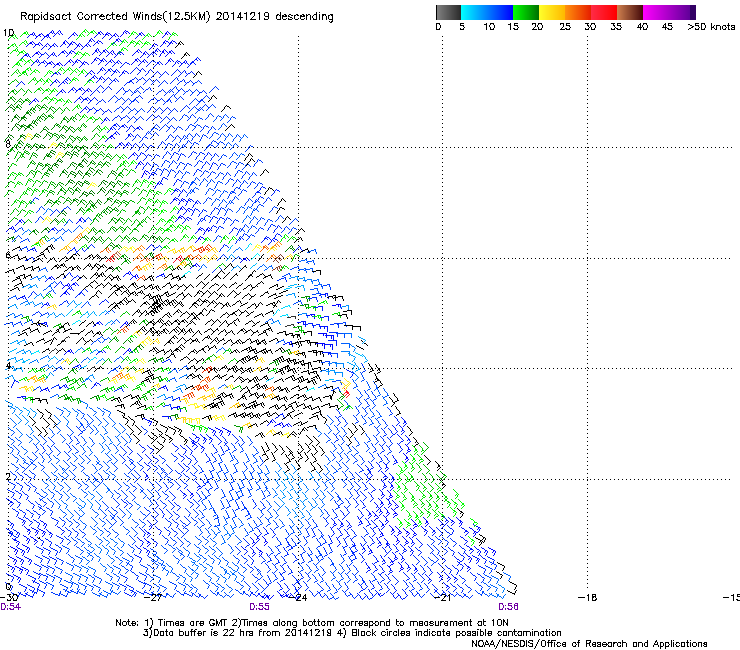Click the purple time marker '0:56'
Viewport: 740px width, 650px height.
[x=508, y=607]
